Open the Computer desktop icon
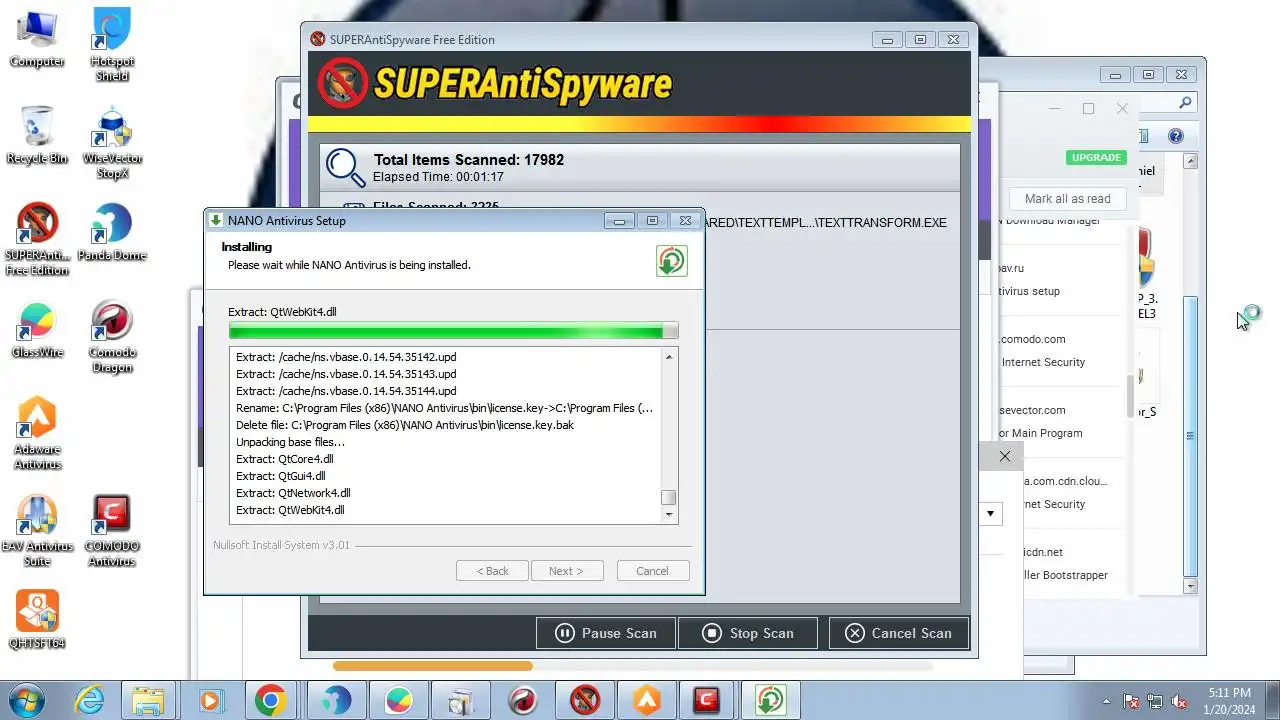 [x=37, y=38]
